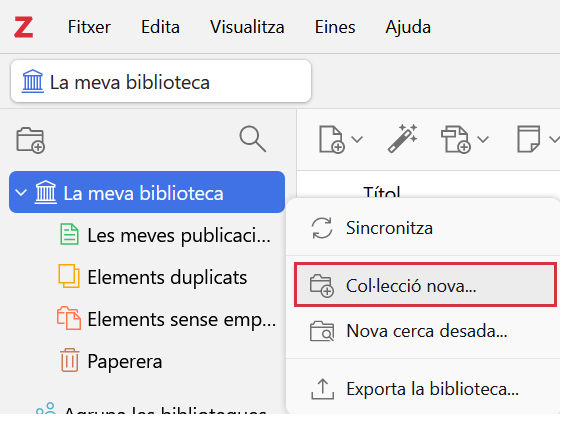571x421 pixels.
Task: Click the add attachment icon
Action: click(x=456, y=139)
